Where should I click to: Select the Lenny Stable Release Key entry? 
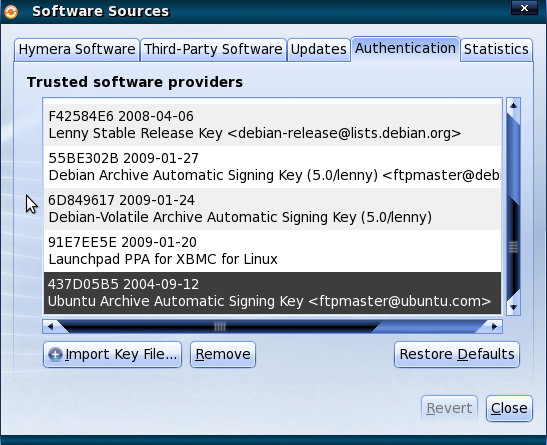pos(272,125)
